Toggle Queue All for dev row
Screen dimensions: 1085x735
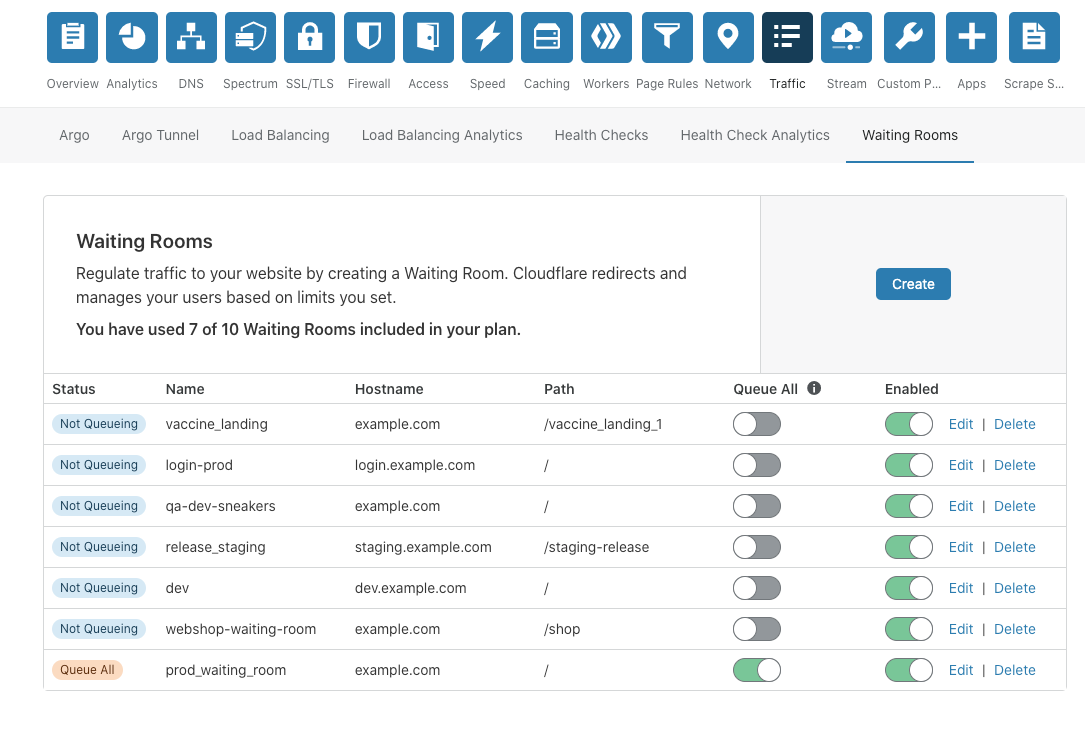click(x=757, y=588)
